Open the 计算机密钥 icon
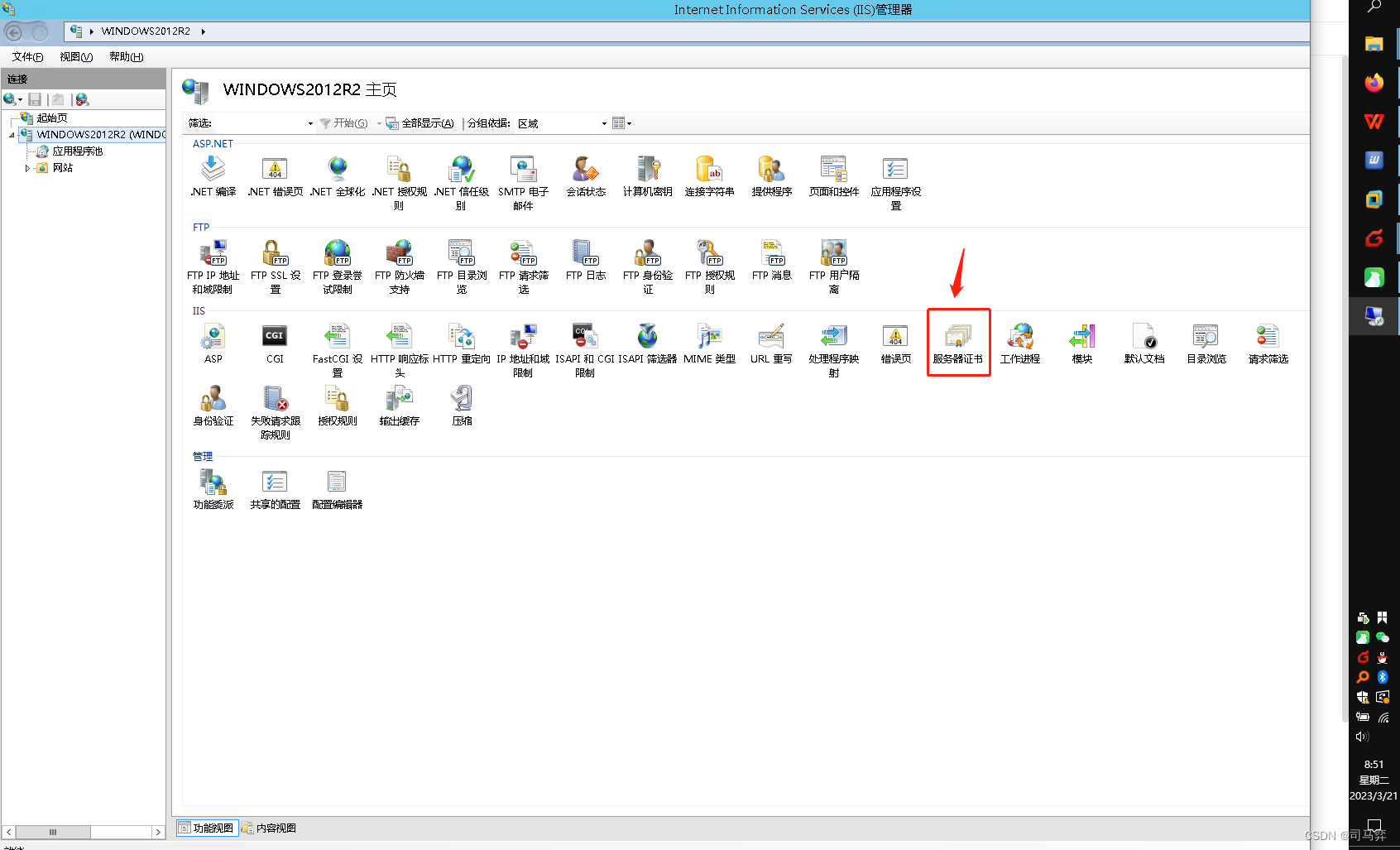This screenshot has height=850, width=1400. tap(648, 176)
